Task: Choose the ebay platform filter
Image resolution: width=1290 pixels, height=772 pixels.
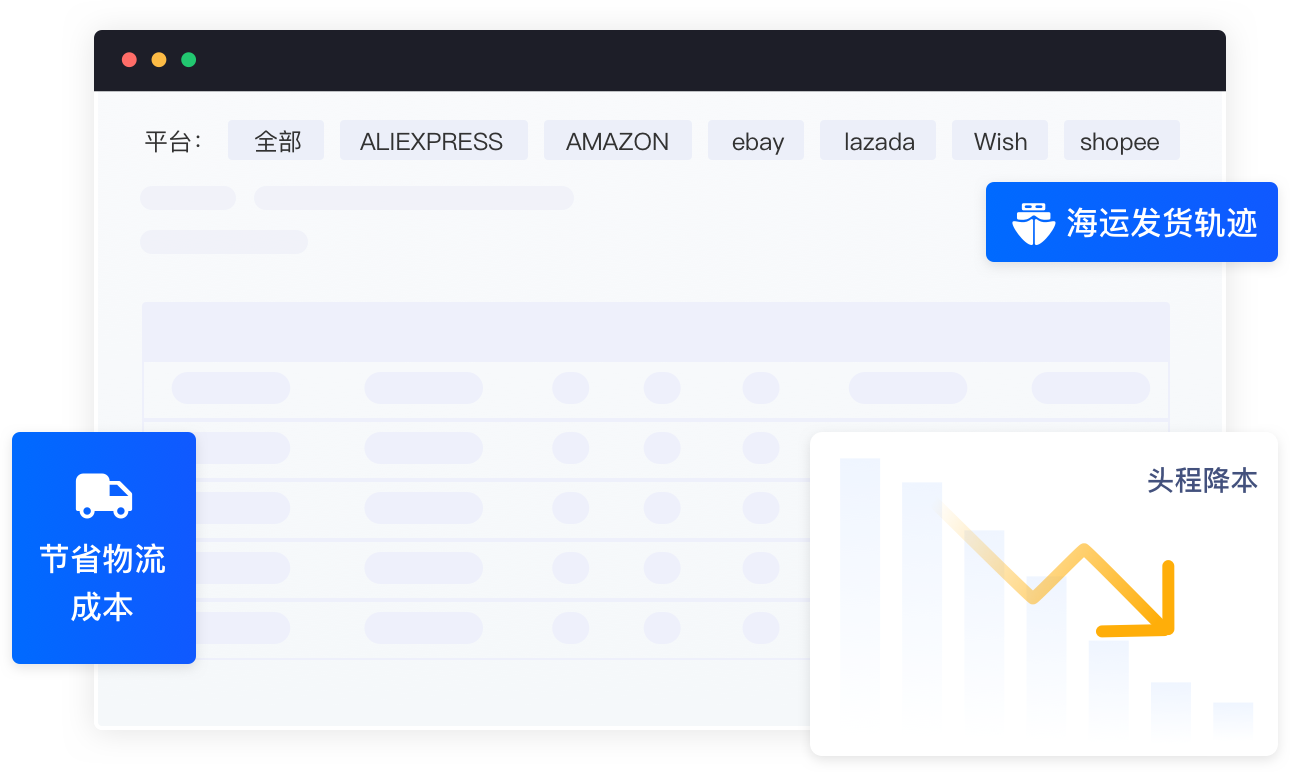Action: 757,141
